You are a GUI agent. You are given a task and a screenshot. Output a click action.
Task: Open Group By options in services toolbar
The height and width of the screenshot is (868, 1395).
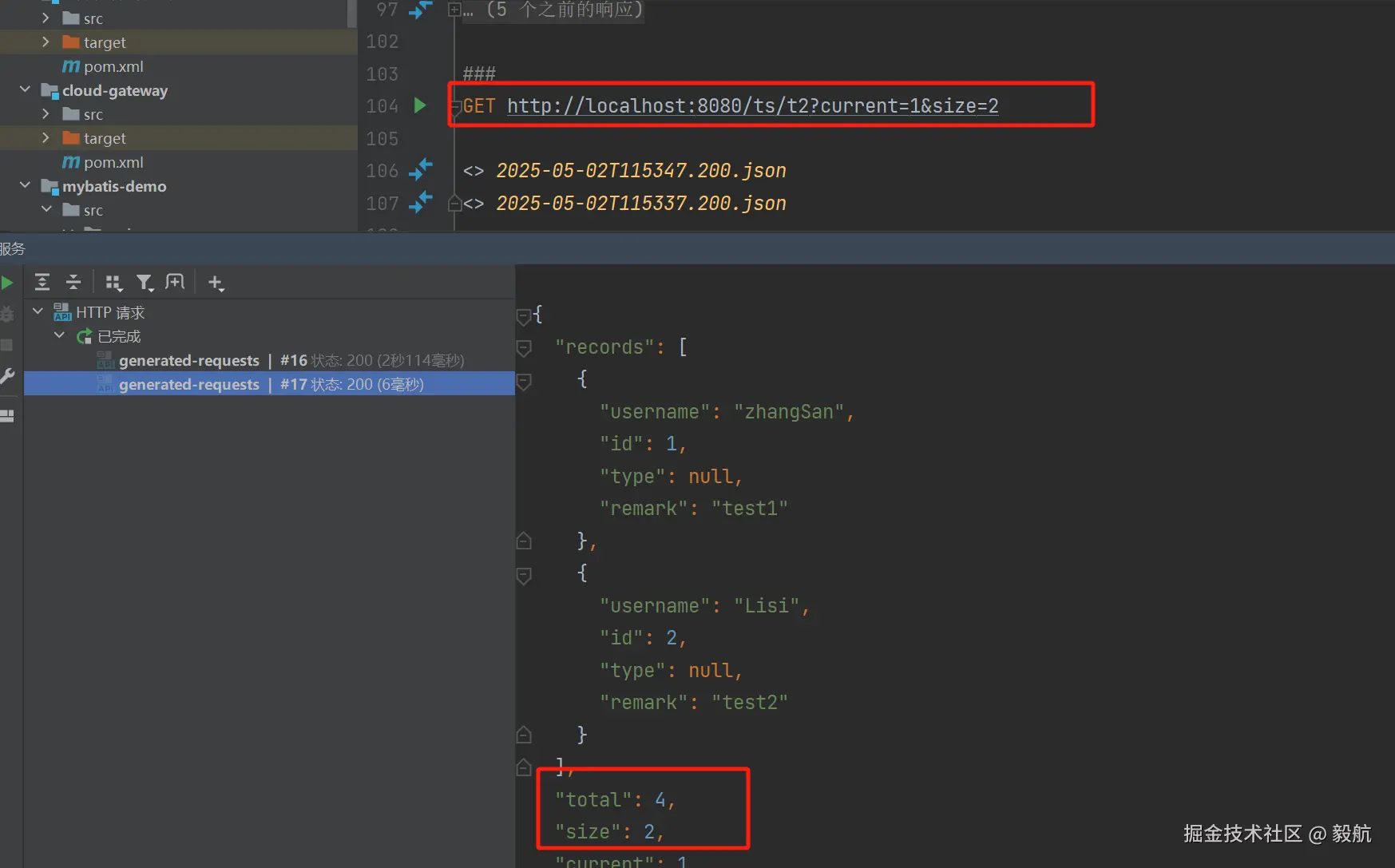tap(113, 283)
